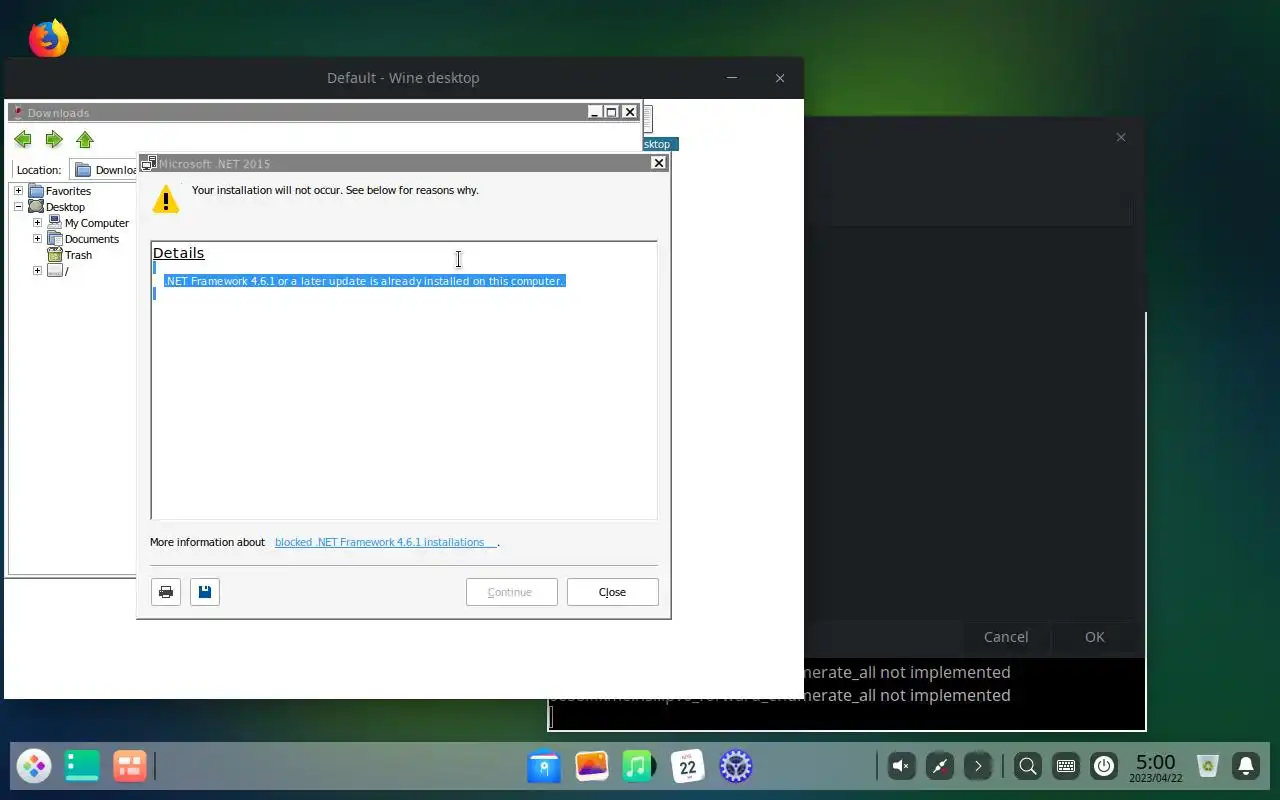Expand the tray arrow
This screenshot has height=800, width=1280.
coord(978,767)
